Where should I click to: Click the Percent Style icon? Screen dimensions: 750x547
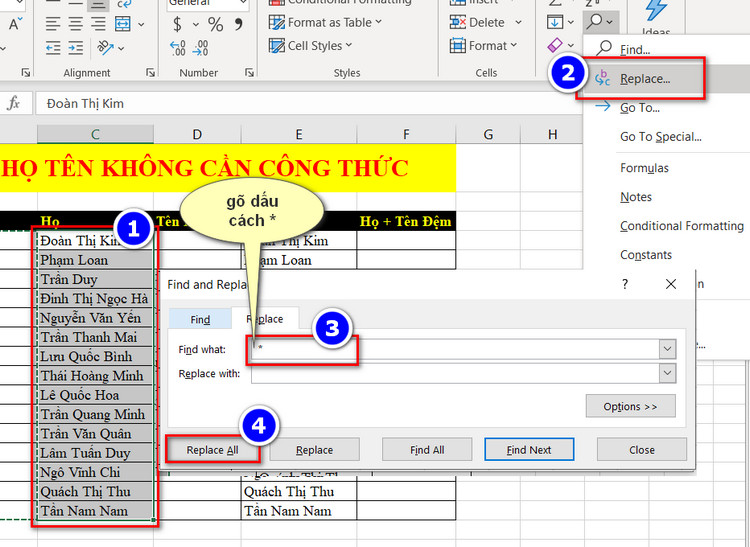[215, 24]
